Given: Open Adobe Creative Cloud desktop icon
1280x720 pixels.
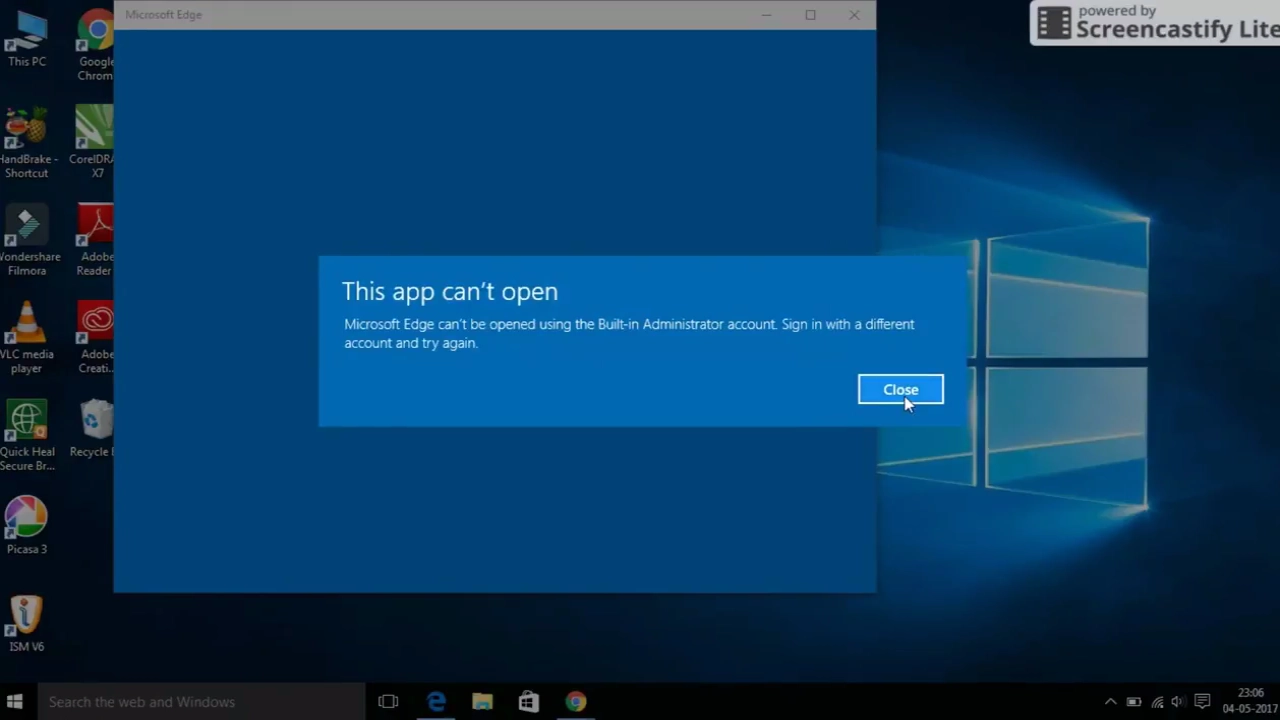Looking at the screenshot, I should (96, 338).
